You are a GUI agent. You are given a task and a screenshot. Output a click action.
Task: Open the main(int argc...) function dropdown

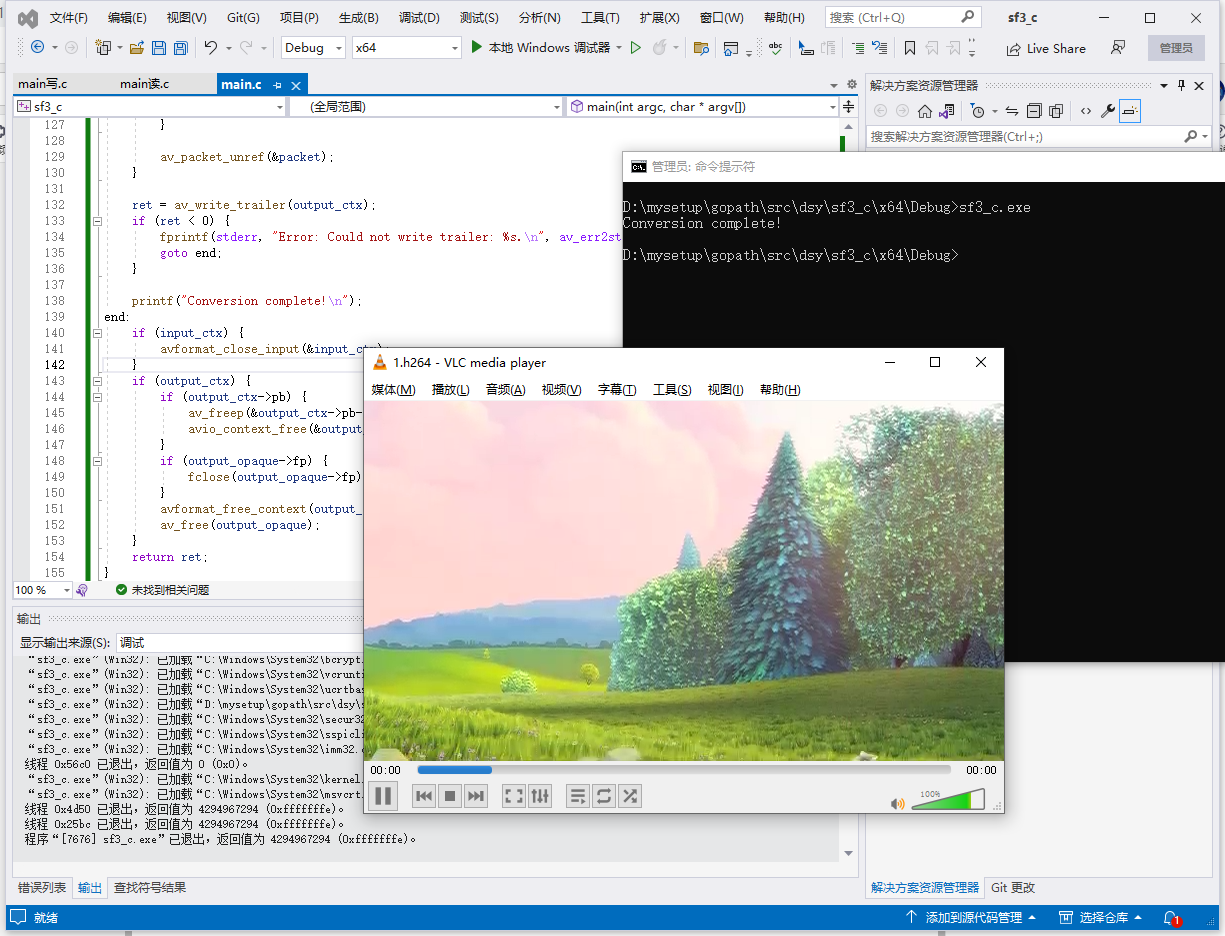coord(703,106)
